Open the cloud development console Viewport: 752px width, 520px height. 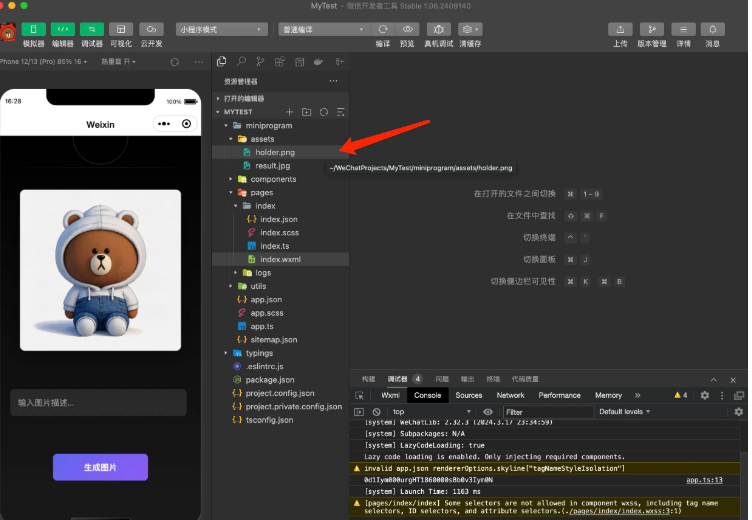tap(151, 29)
